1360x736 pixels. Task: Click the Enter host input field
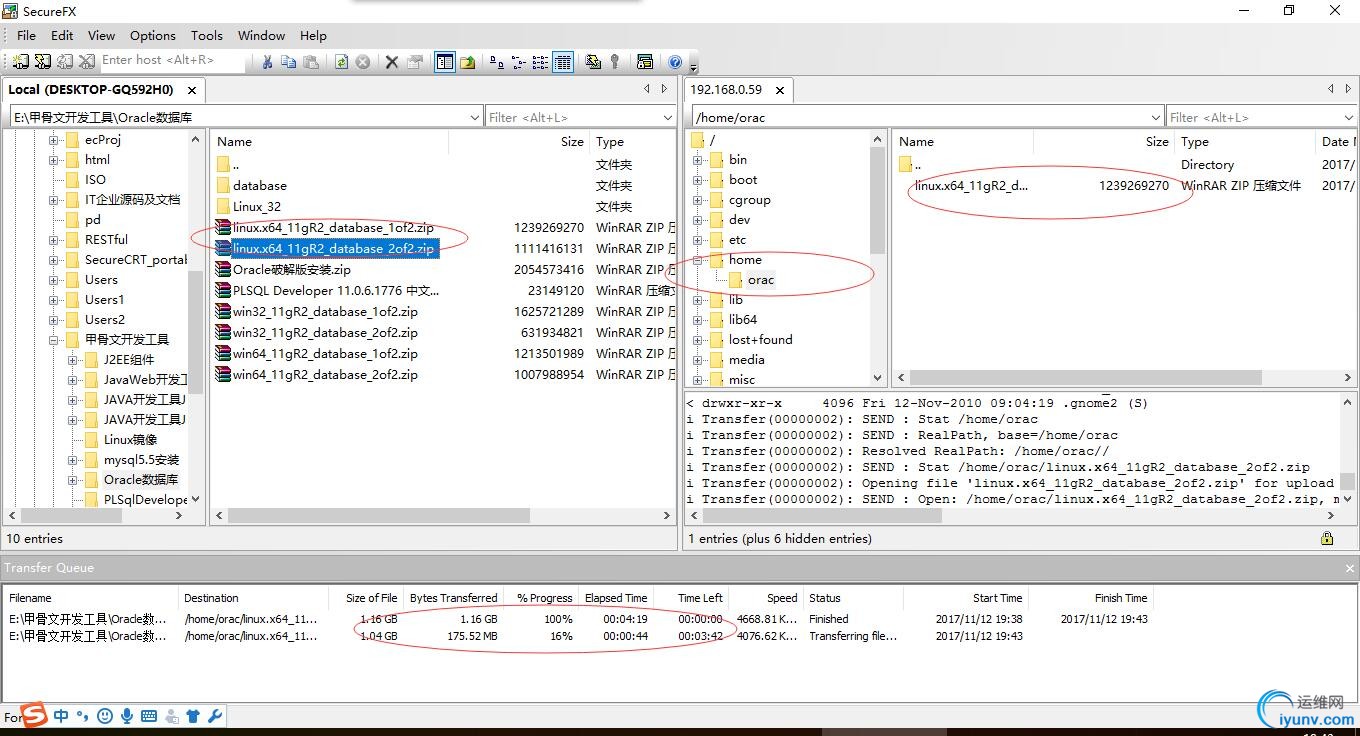tap(171, 61)
